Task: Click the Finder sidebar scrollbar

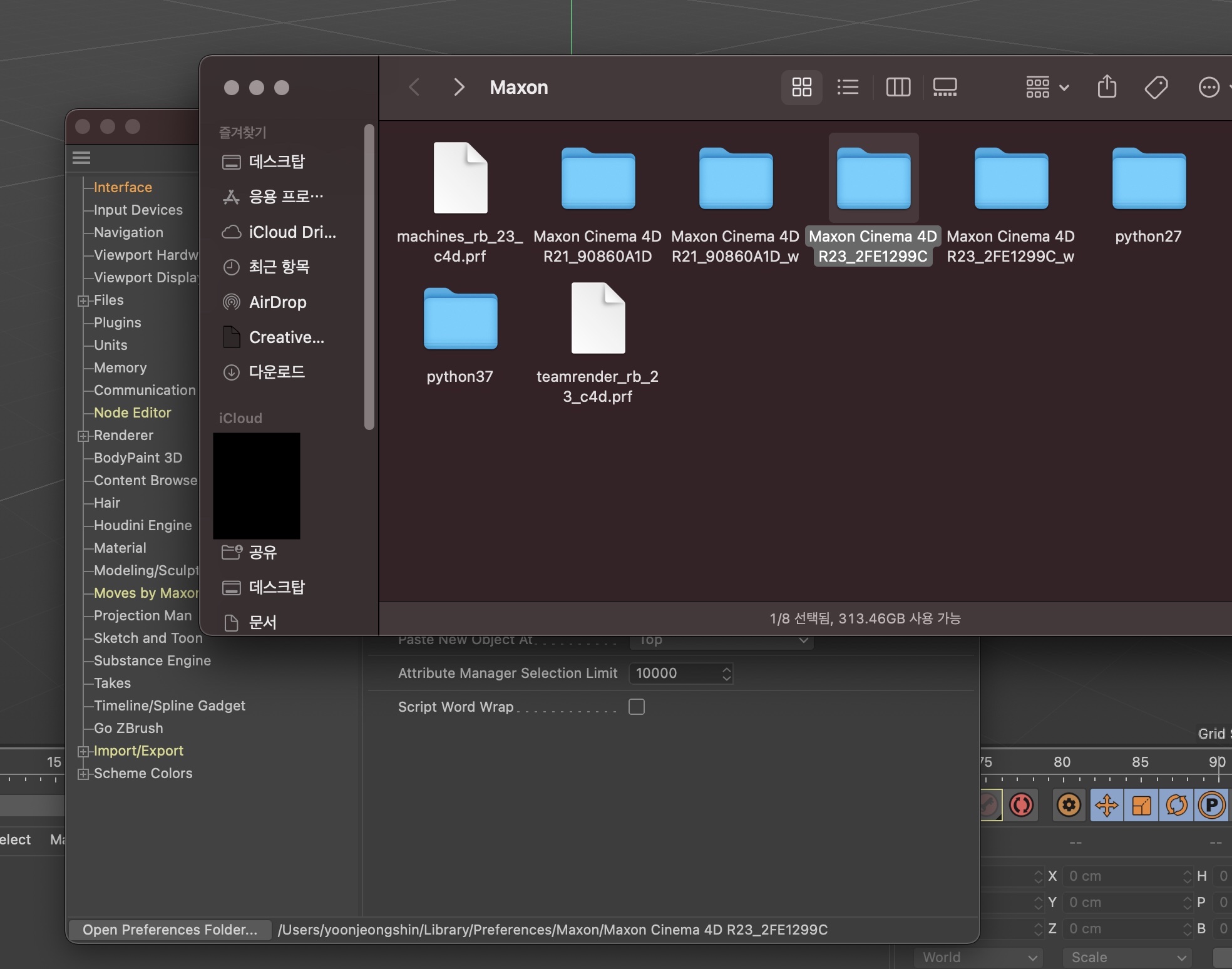Action: coord(369,277)
